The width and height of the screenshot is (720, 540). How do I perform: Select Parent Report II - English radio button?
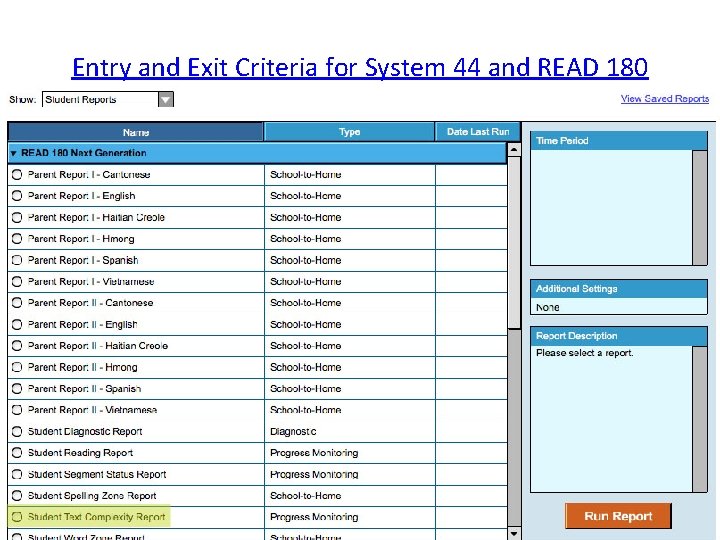17,324
